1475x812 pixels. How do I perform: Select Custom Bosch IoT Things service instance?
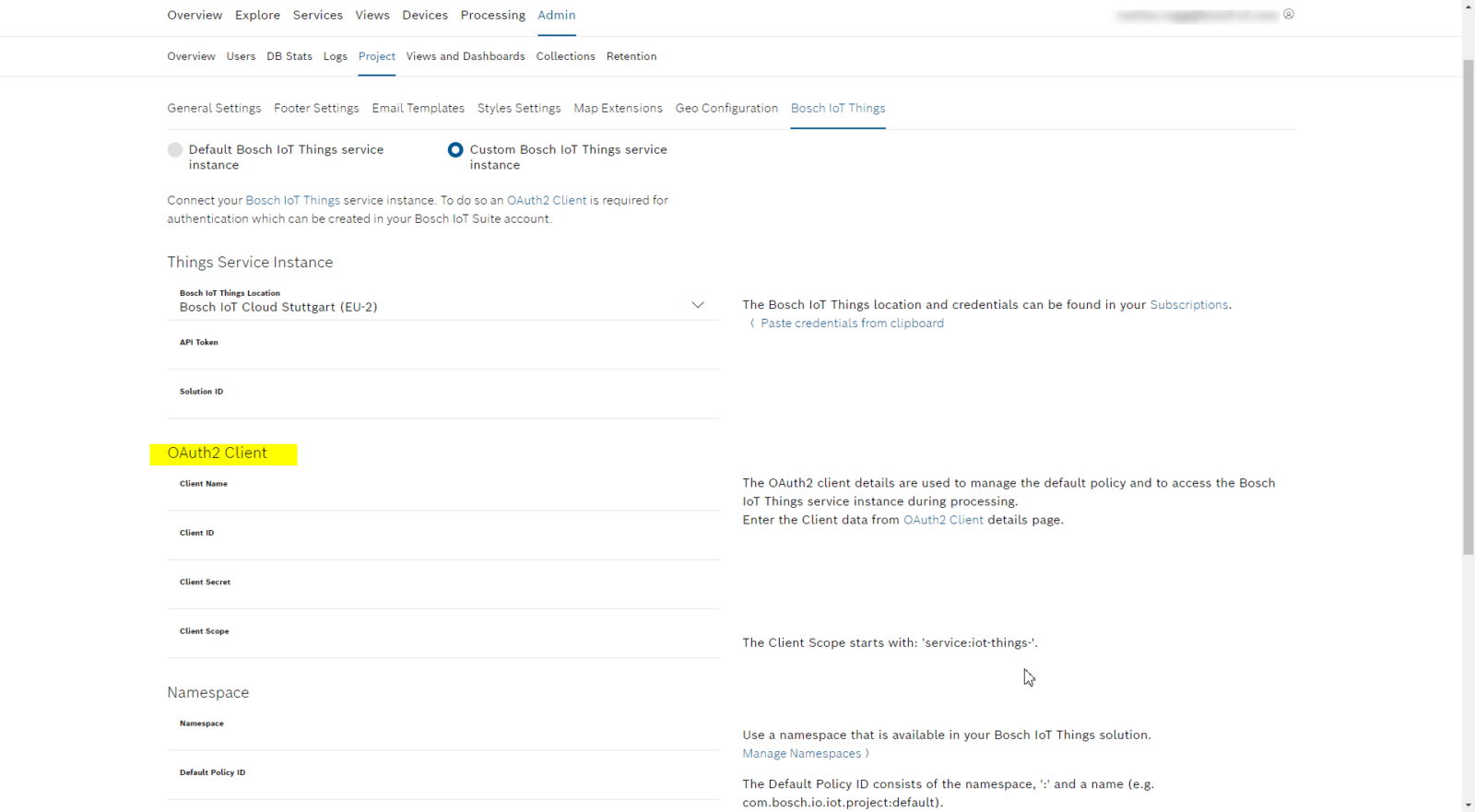[x=455, y=150]
